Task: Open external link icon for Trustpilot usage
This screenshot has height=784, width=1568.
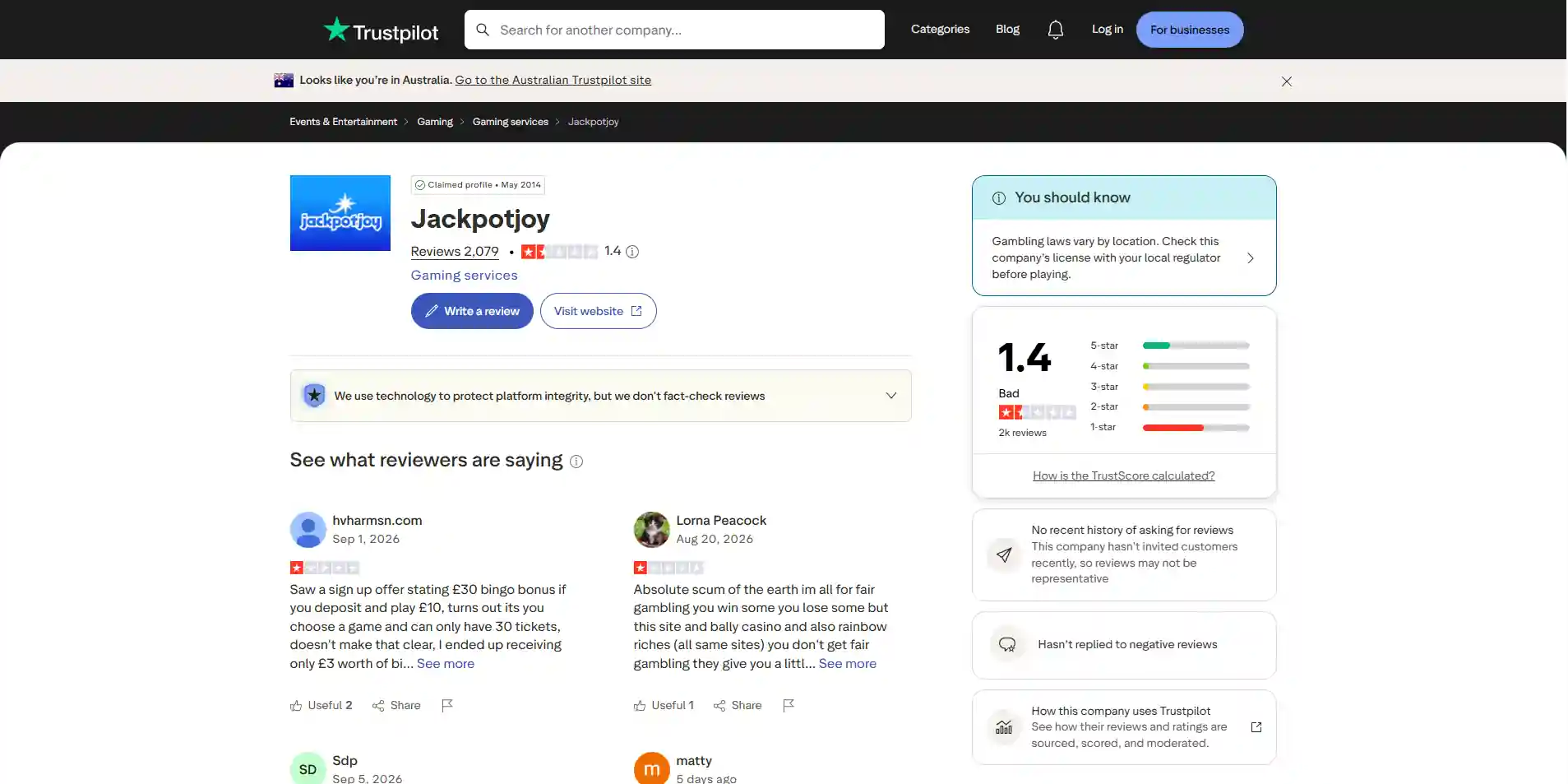Action: [1256, 727]
